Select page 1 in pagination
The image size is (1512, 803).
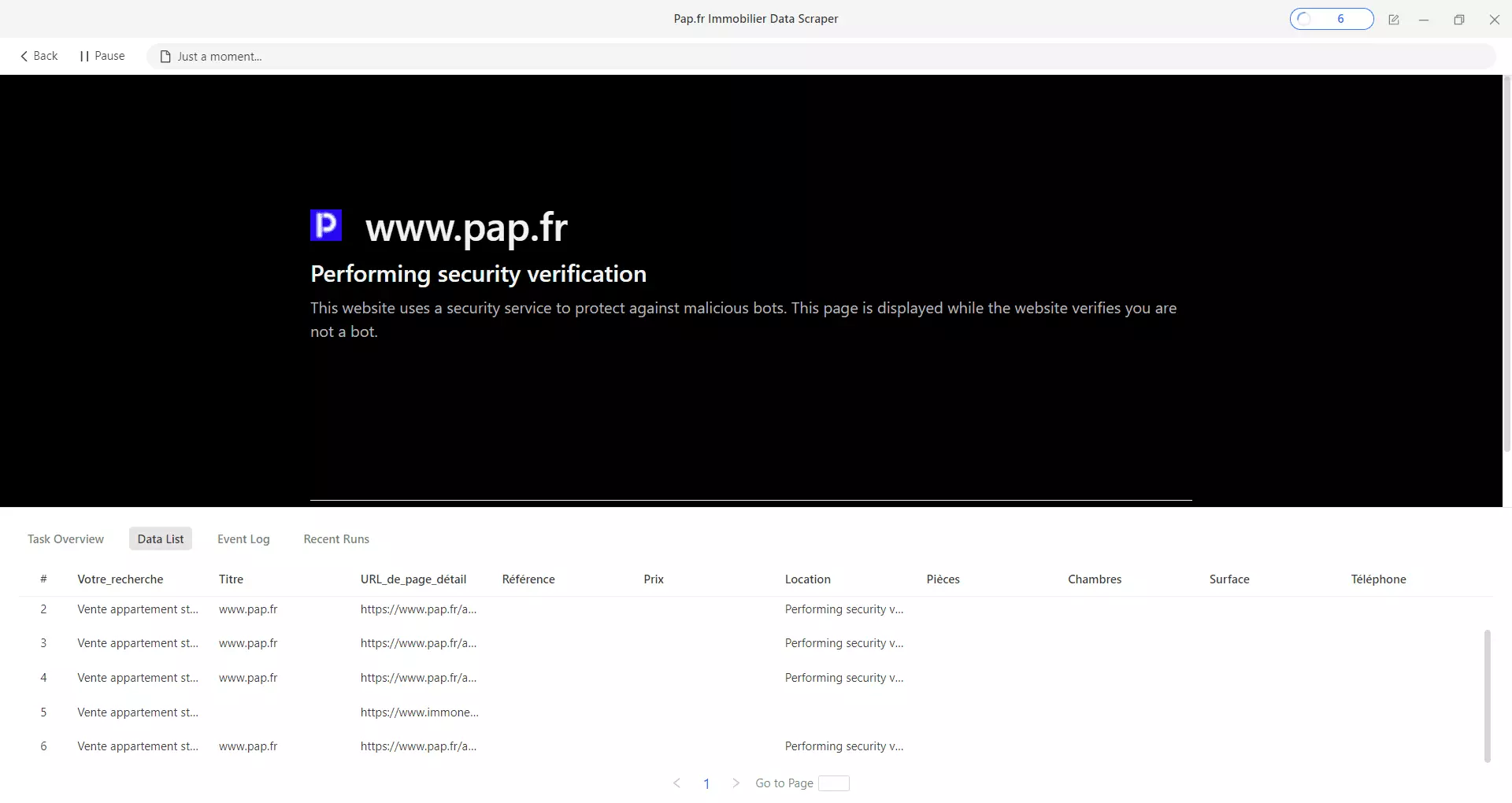(x=706, y=784)
